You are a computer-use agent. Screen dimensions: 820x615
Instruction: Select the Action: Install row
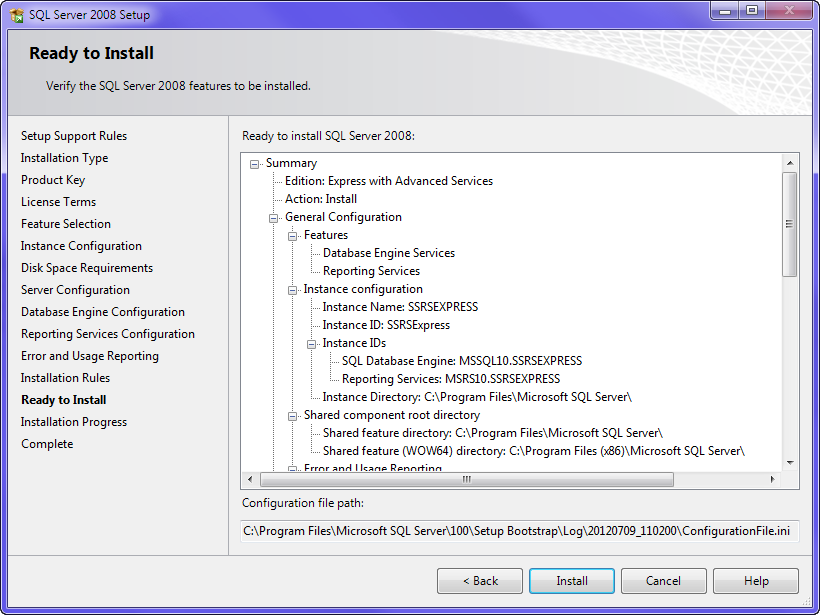click(x=321, y=199)
